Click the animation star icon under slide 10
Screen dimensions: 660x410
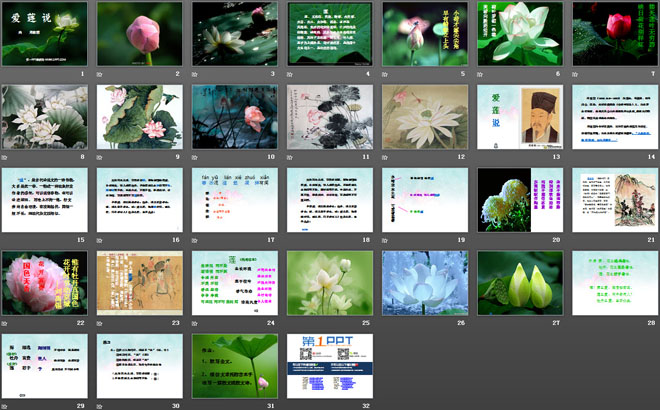click(x=195, y=157)
